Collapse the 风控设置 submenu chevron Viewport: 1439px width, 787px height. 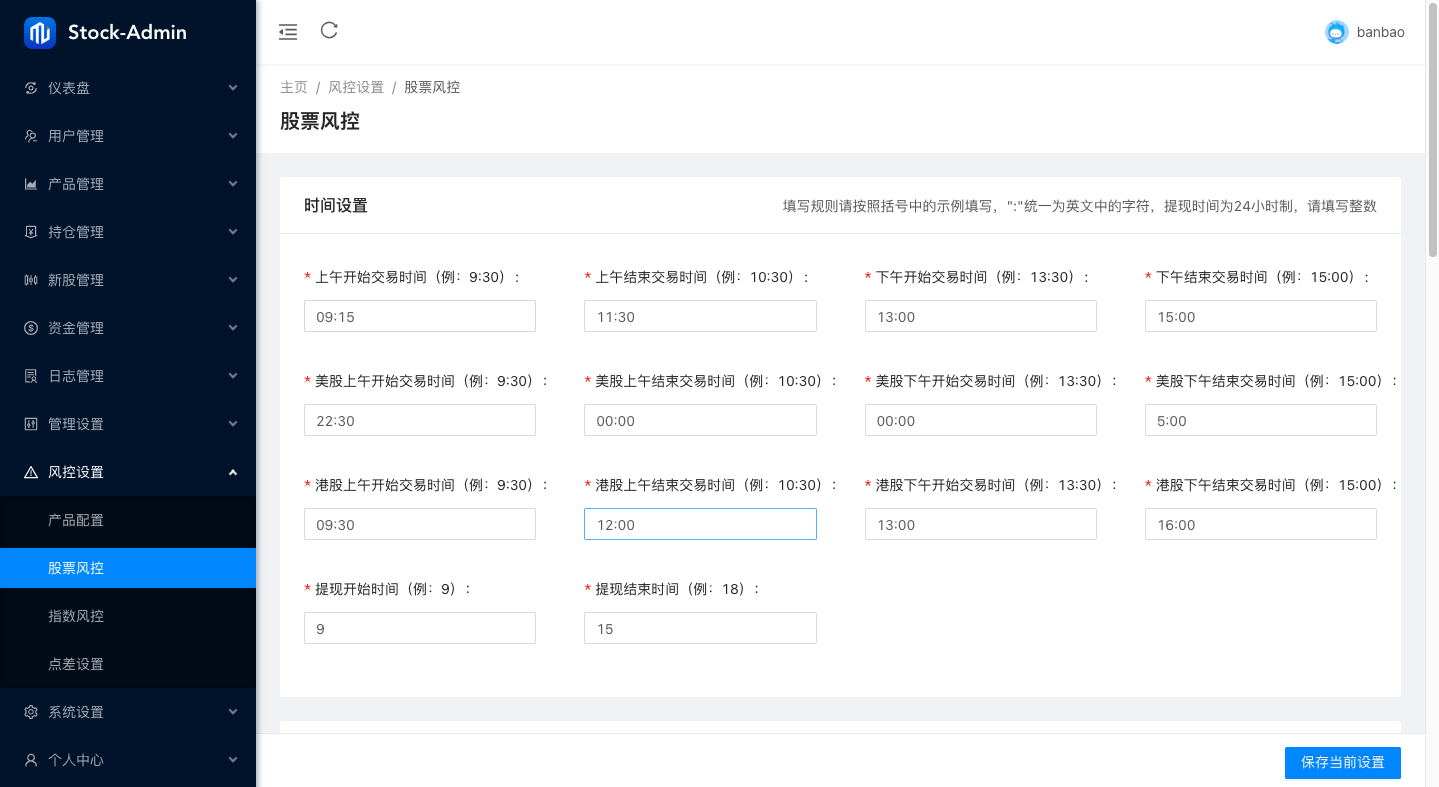click(x=232, y=471)
